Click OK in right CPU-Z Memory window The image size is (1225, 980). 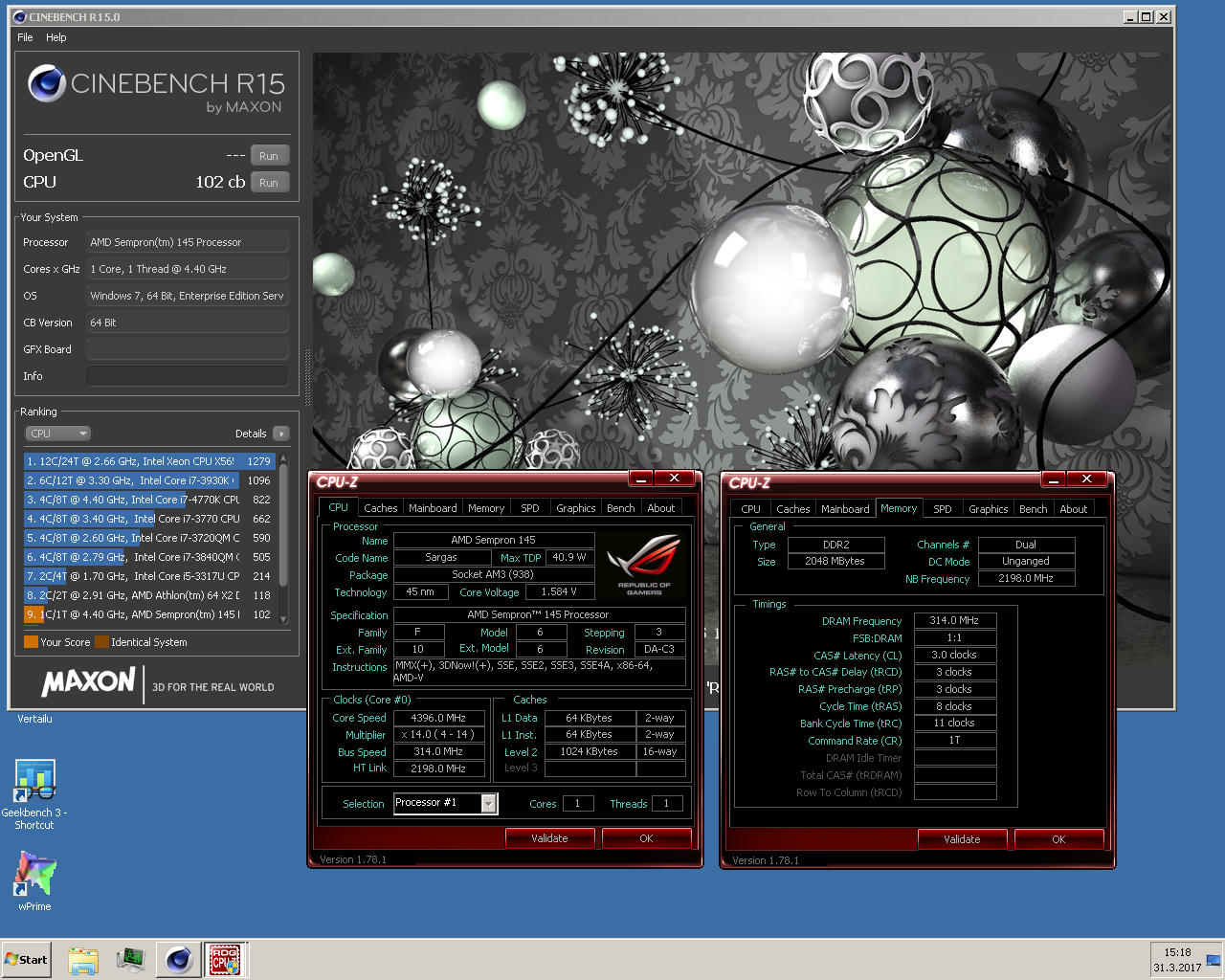[1058, 839]
